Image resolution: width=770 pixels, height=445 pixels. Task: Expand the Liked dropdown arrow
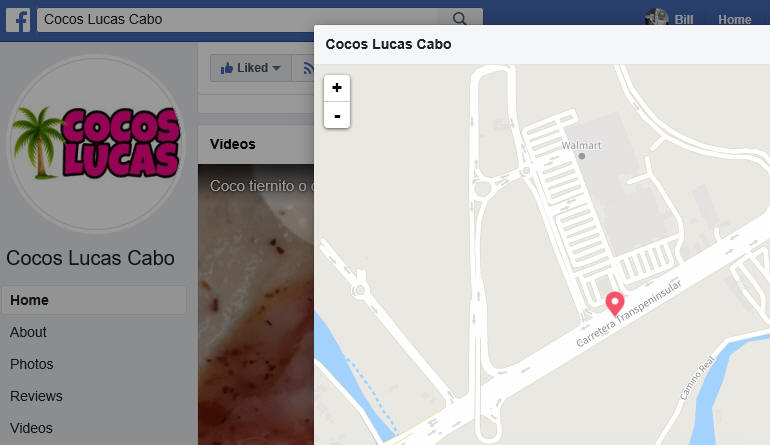pos(276,68)
